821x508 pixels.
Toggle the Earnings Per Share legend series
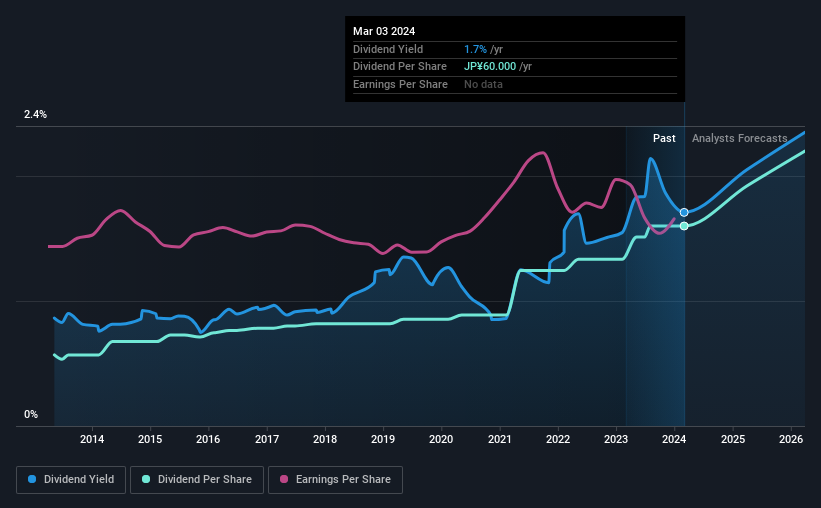coord(335,479)
